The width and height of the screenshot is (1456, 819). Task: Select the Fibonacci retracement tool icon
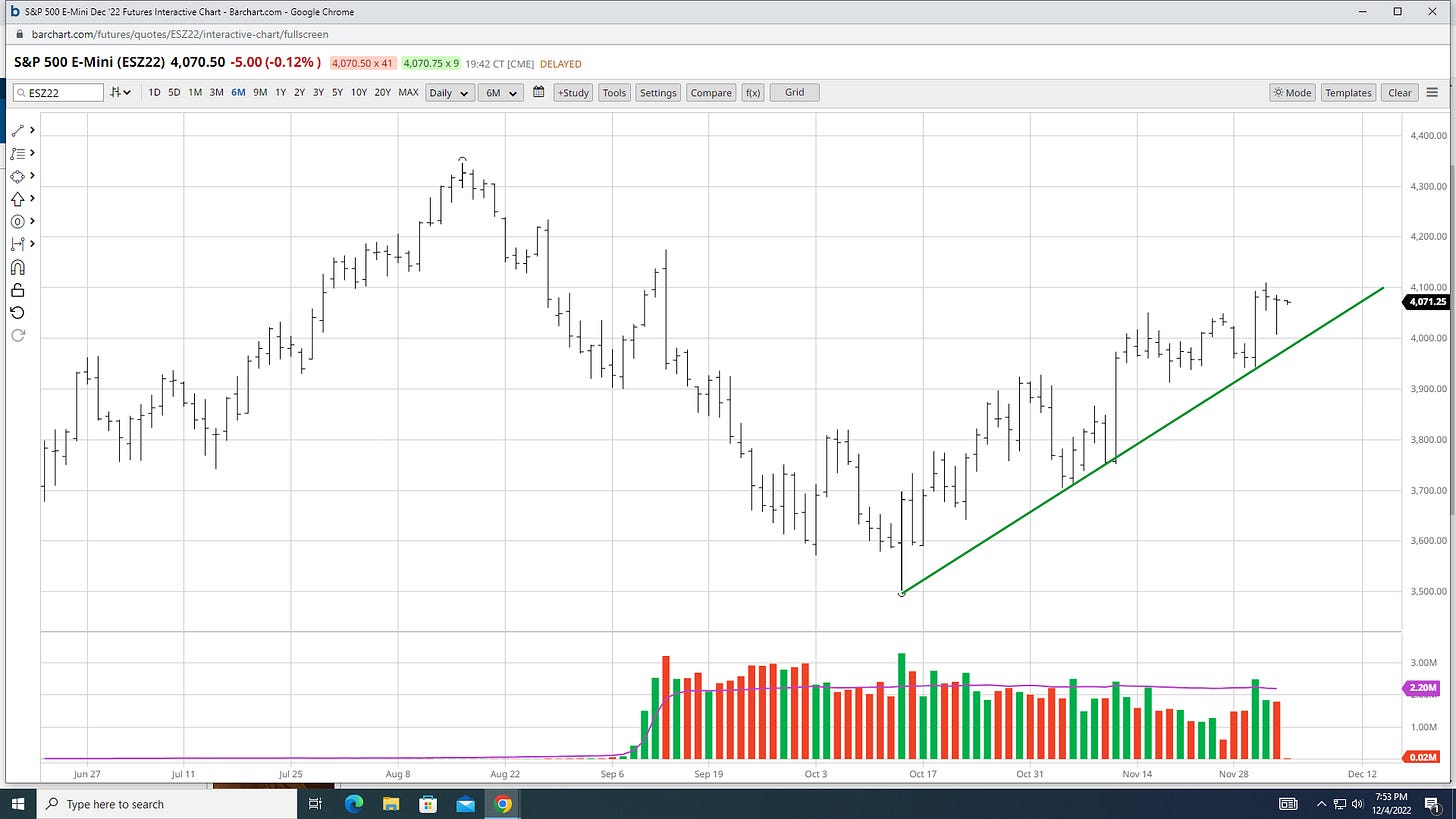(17, 153)
